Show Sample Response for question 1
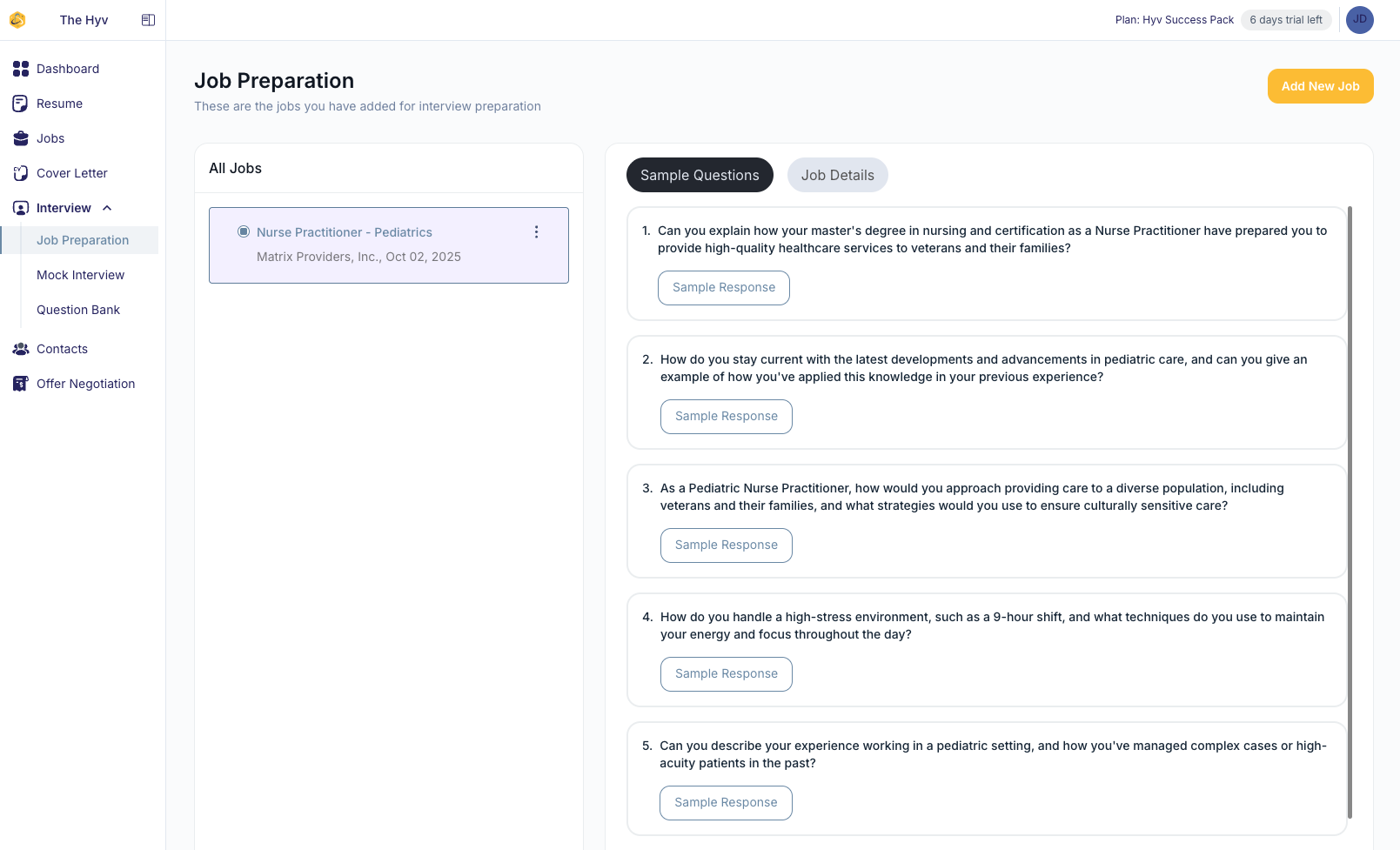The height and width of the screenshot is (850, 1400). point(723,288)
